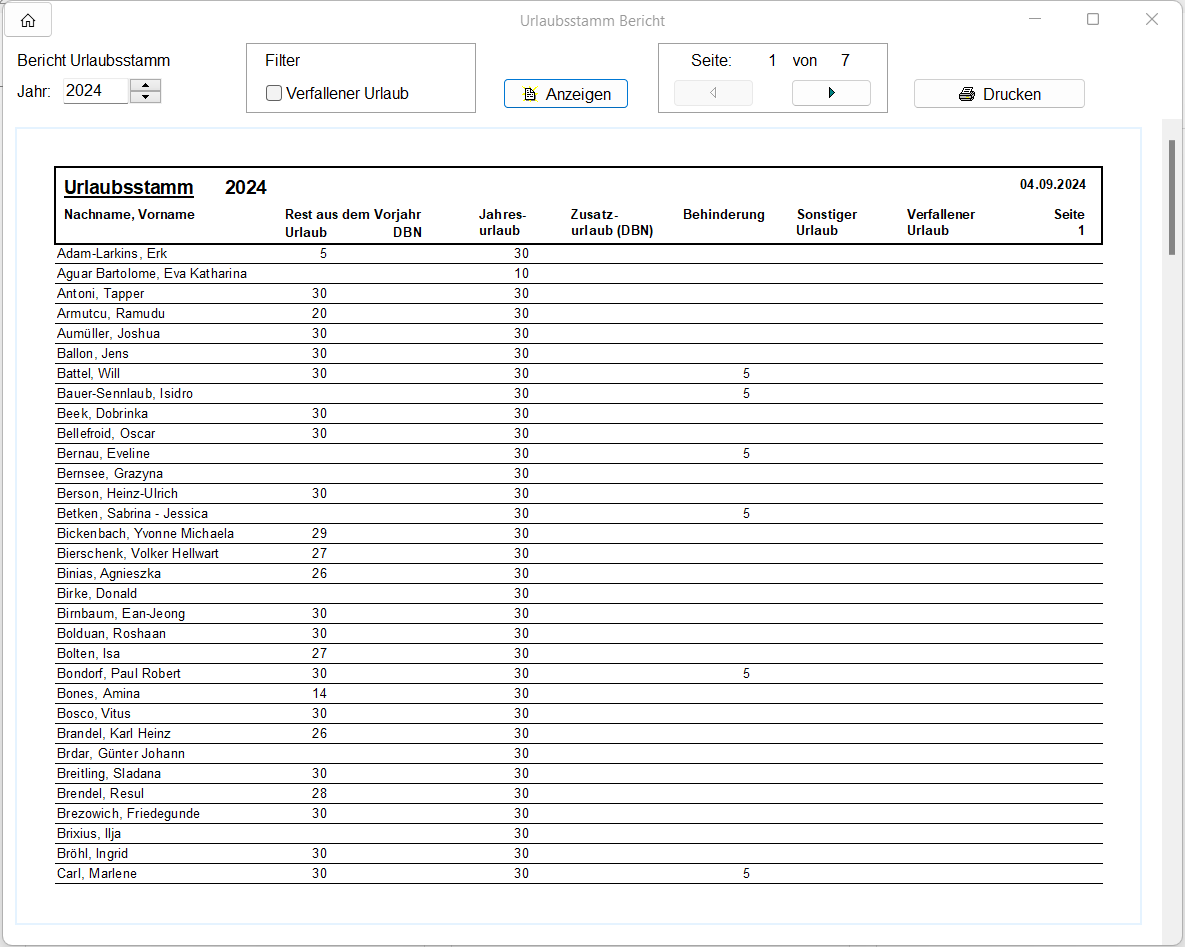Screen dimensions: 1185x947
Task: Increase the year with up spinner arrow
Action: tap(146, 85)
